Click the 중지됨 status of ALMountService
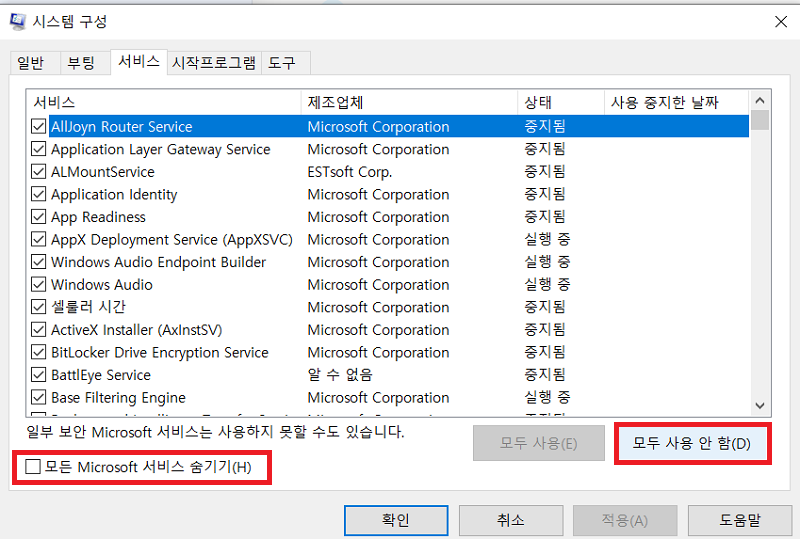The image size is (800, 539). pos(545,171)
